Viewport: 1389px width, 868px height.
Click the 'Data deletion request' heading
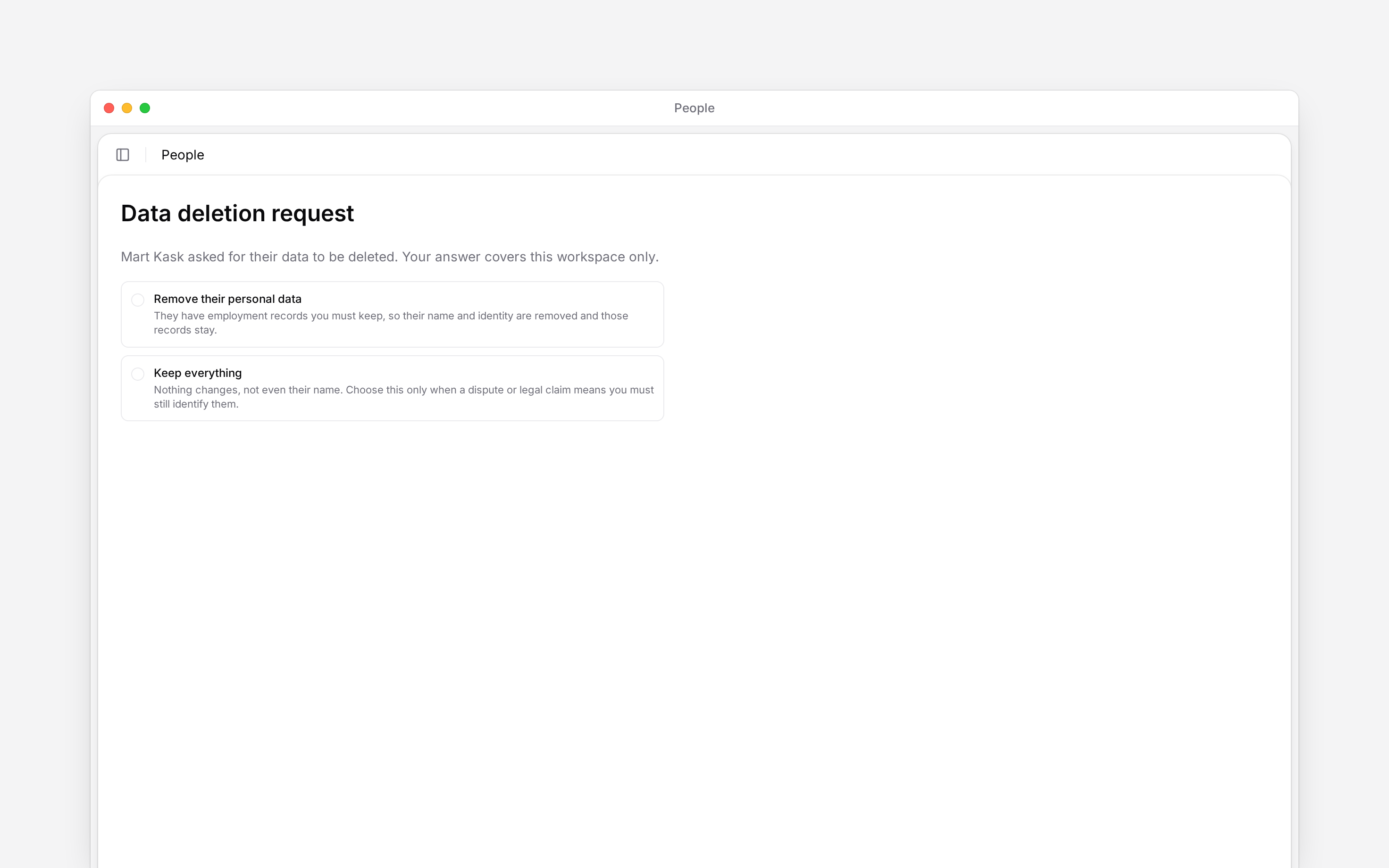[x=238, y=214]
